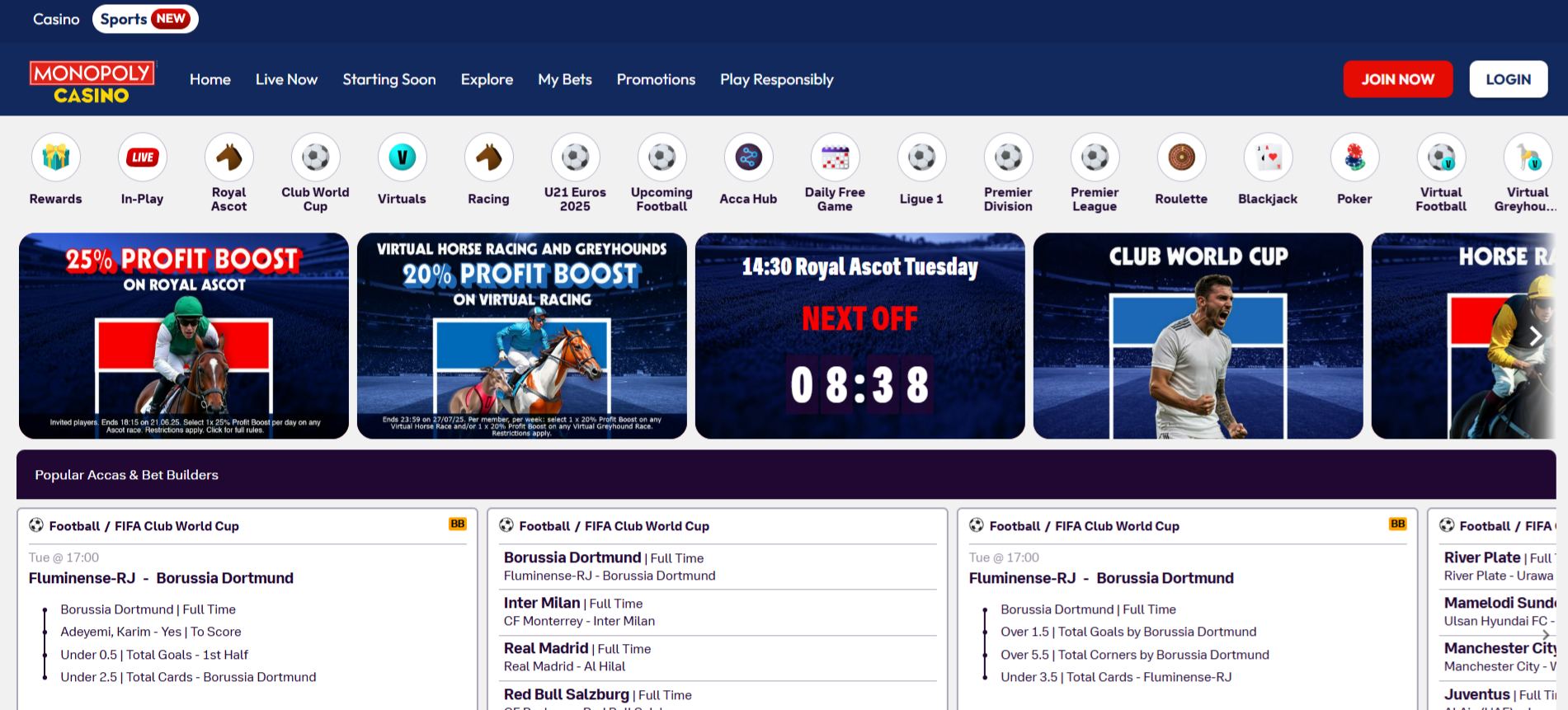Open the Explore menu item
The height and width of the screenshot is (710, 1568).
coord(487,80)
